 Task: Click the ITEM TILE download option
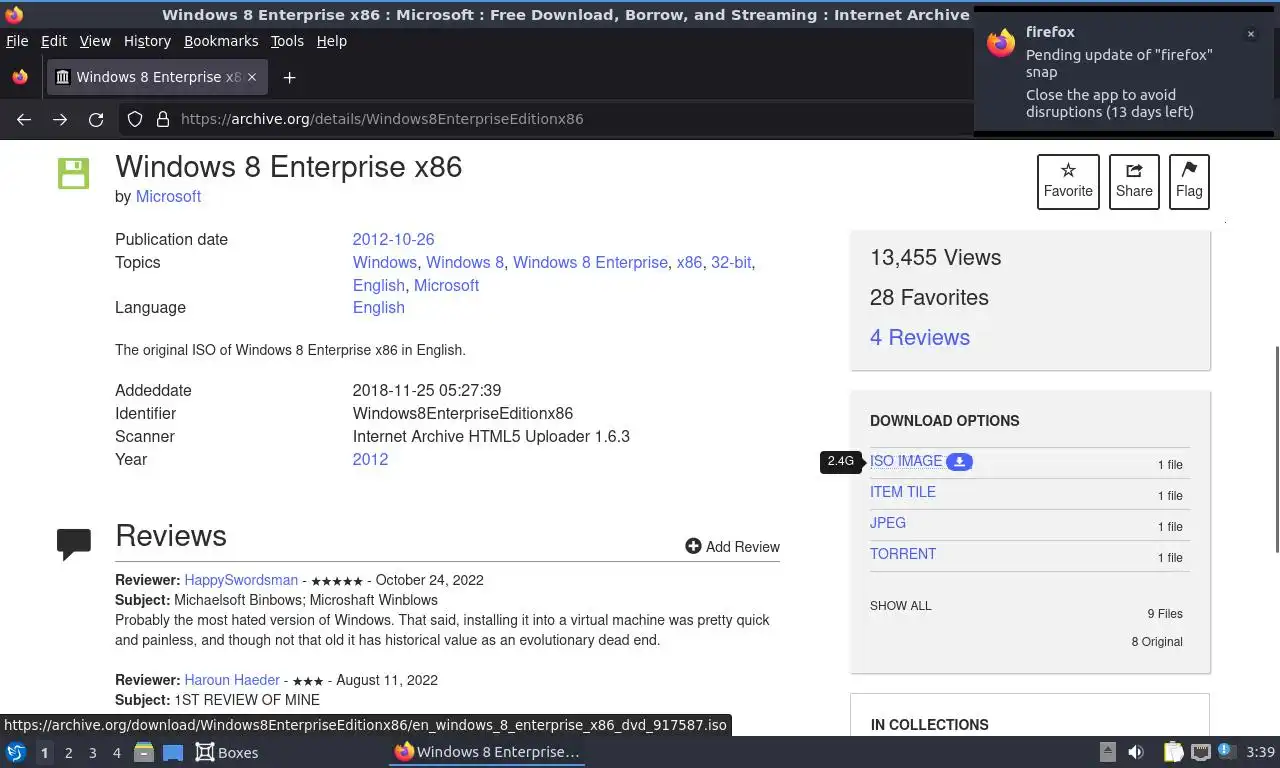click(x=903, y=492)
